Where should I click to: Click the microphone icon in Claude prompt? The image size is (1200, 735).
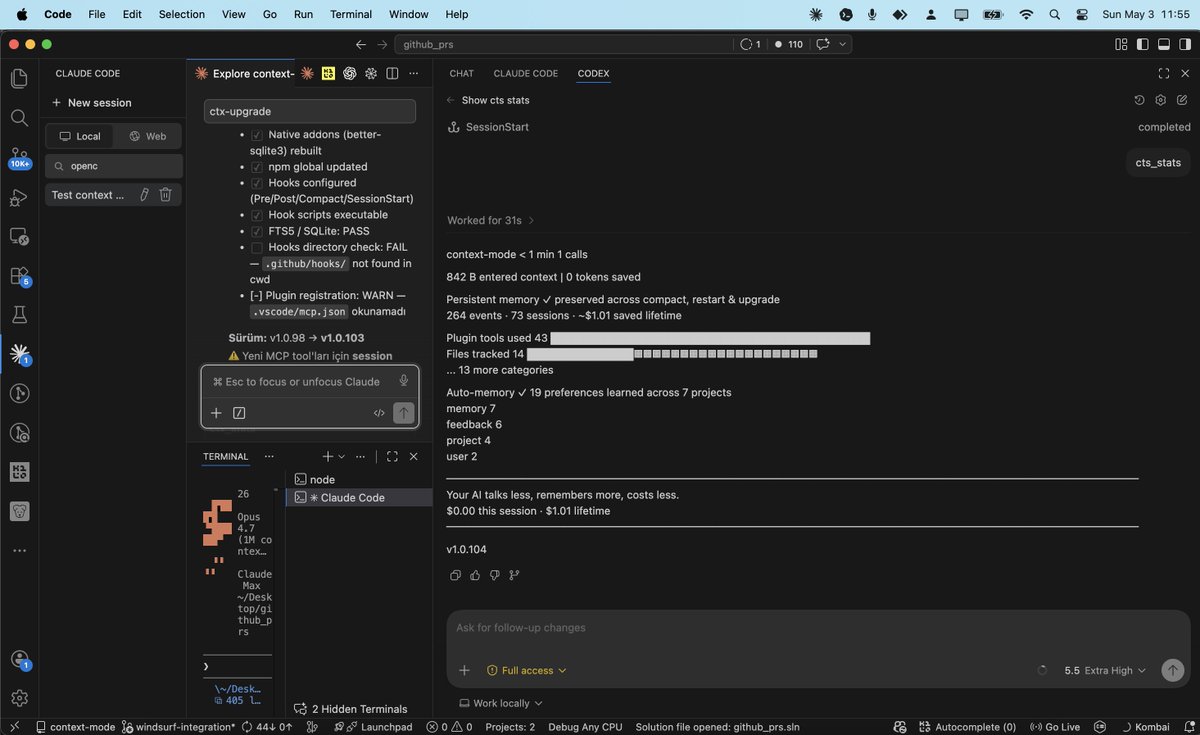coord(403,381)
